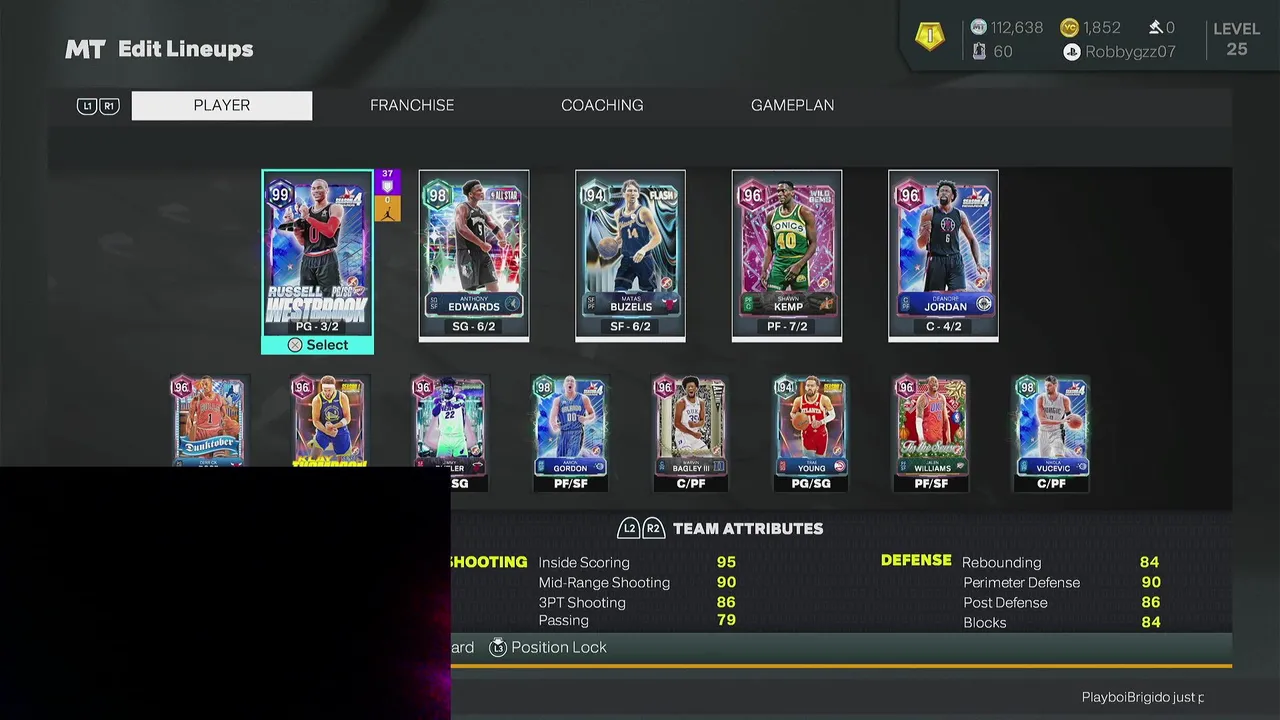1280x720 pixels.
Task: Pick the Trae Young PG/SG bench card
Action: click(811, 433)
